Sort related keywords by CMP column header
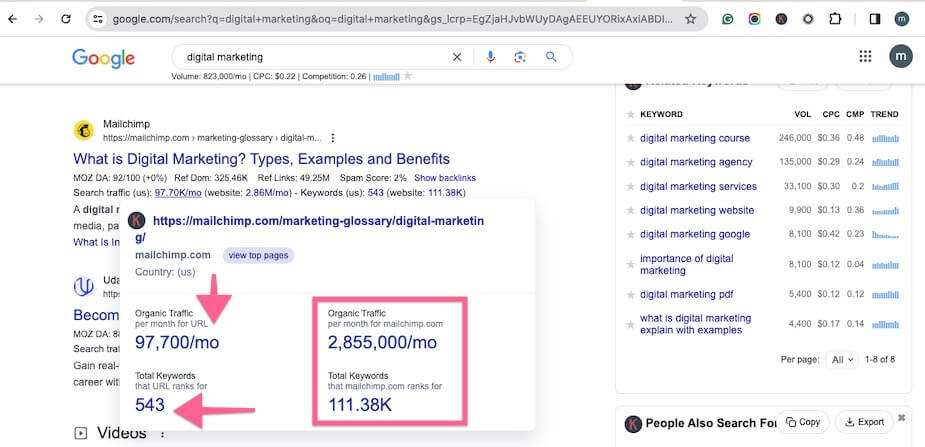Screen dimensions: 925x447 (855, 114)
